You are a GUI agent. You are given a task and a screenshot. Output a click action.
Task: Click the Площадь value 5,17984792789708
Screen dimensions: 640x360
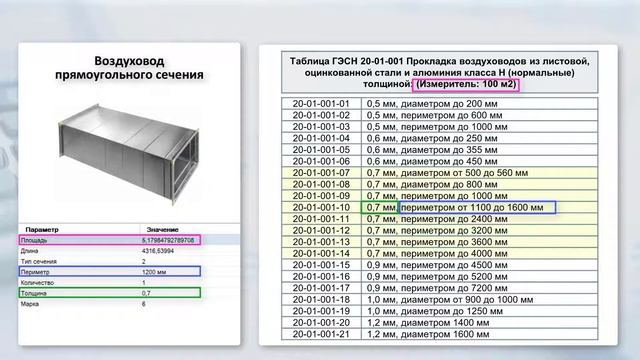point(168,240)
